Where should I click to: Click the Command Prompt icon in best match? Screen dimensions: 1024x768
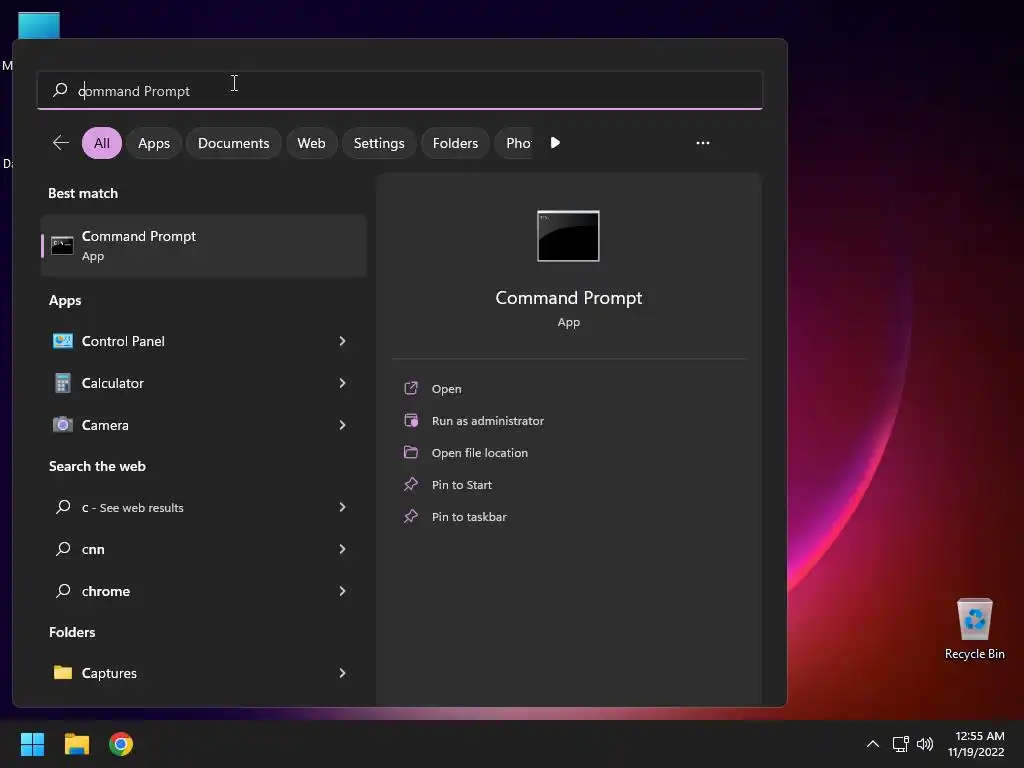click(x=62, y=246)
